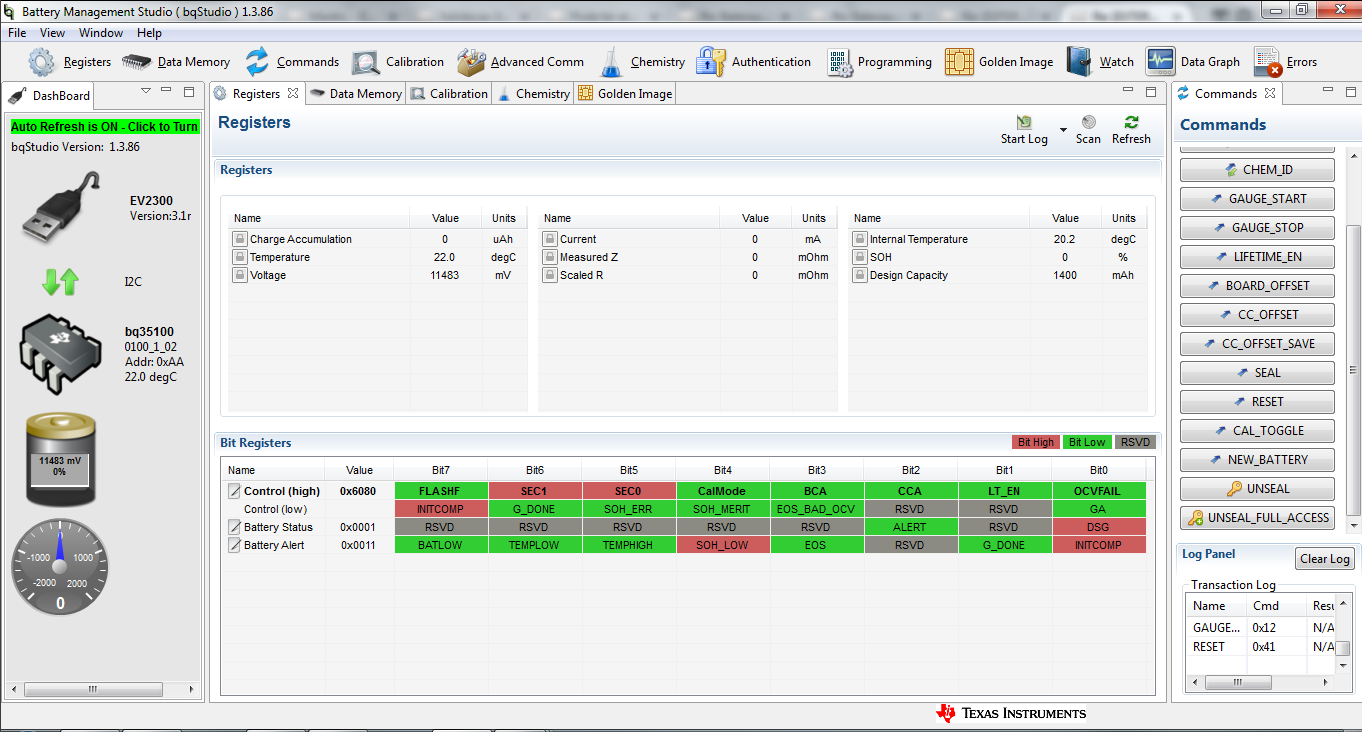Click the UNSEAL_FULL_ACCESS button

(1257, 518)
